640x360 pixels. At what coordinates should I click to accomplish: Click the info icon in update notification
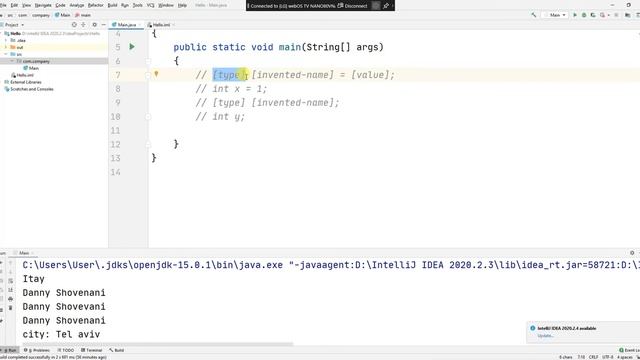tap(532, 328)
